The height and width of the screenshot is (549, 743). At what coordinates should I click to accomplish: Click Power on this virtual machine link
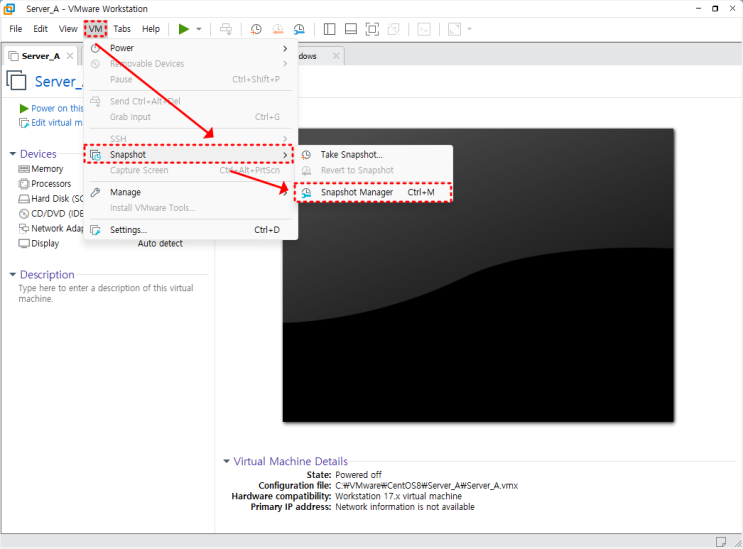tap(57, 108)
